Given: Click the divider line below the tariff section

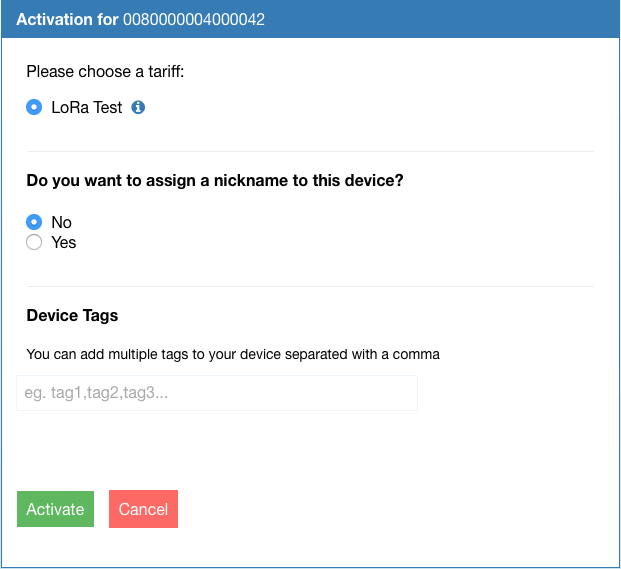Looking at the screenshot, I should pyautogui.click(x=310, y=152).
